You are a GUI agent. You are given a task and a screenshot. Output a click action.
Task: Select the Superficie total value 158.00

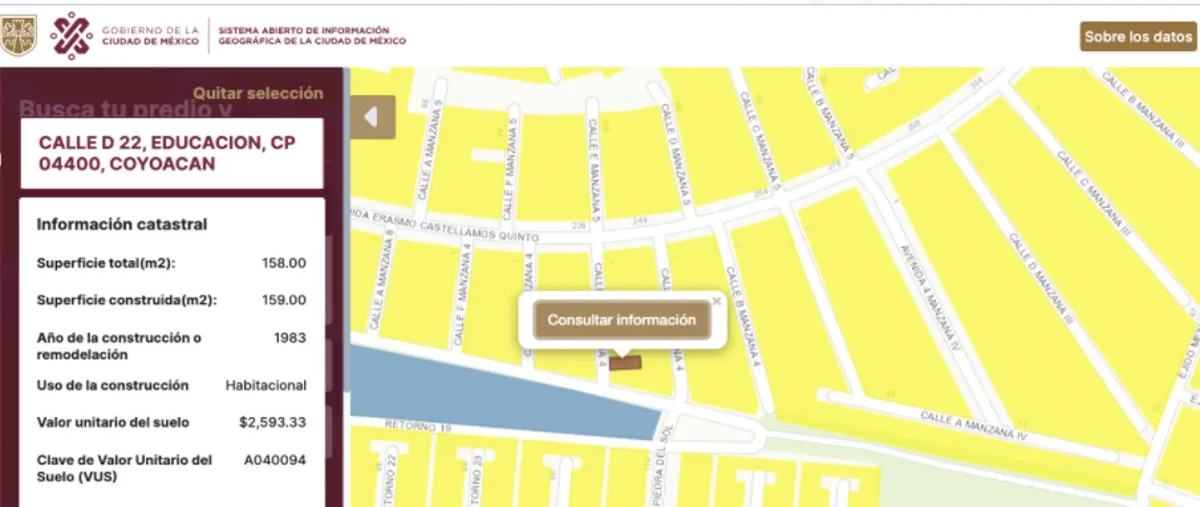coord(283,263)
